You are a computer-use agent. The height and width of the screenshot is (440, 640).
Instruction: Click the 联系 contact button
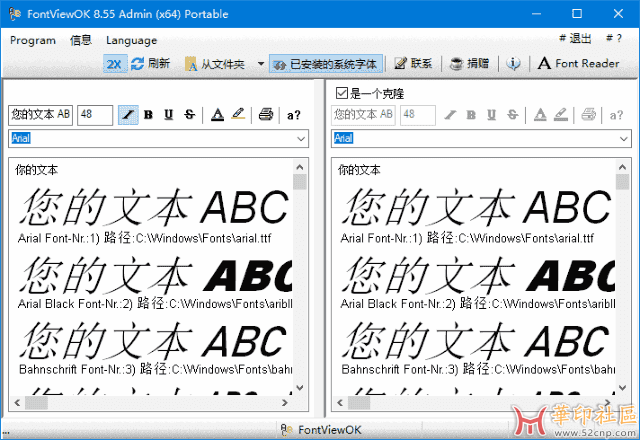[413, 63]
